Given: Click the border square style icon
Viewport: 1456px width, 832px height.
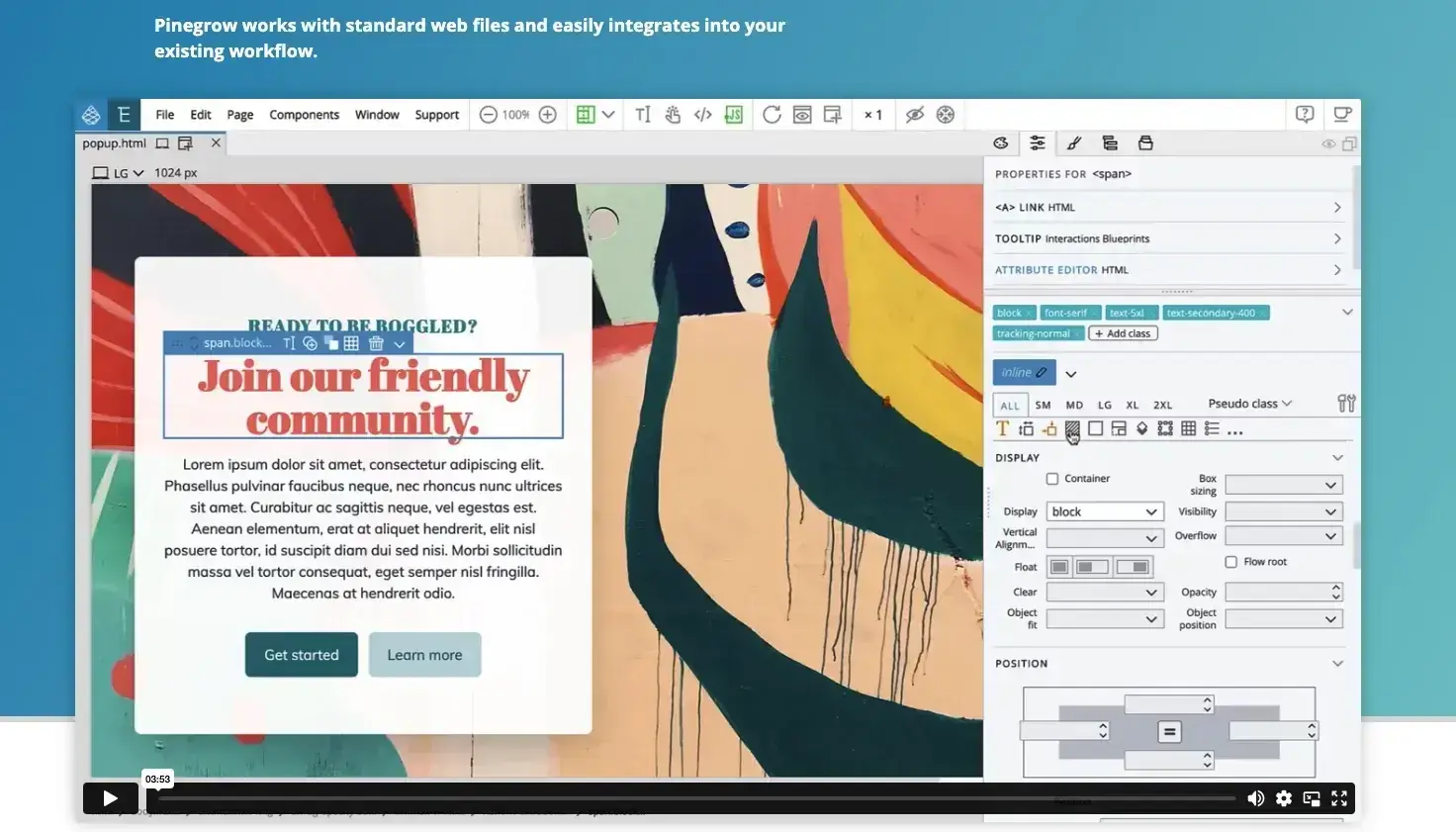Looking at the screenshot, I should (1095, 428).
